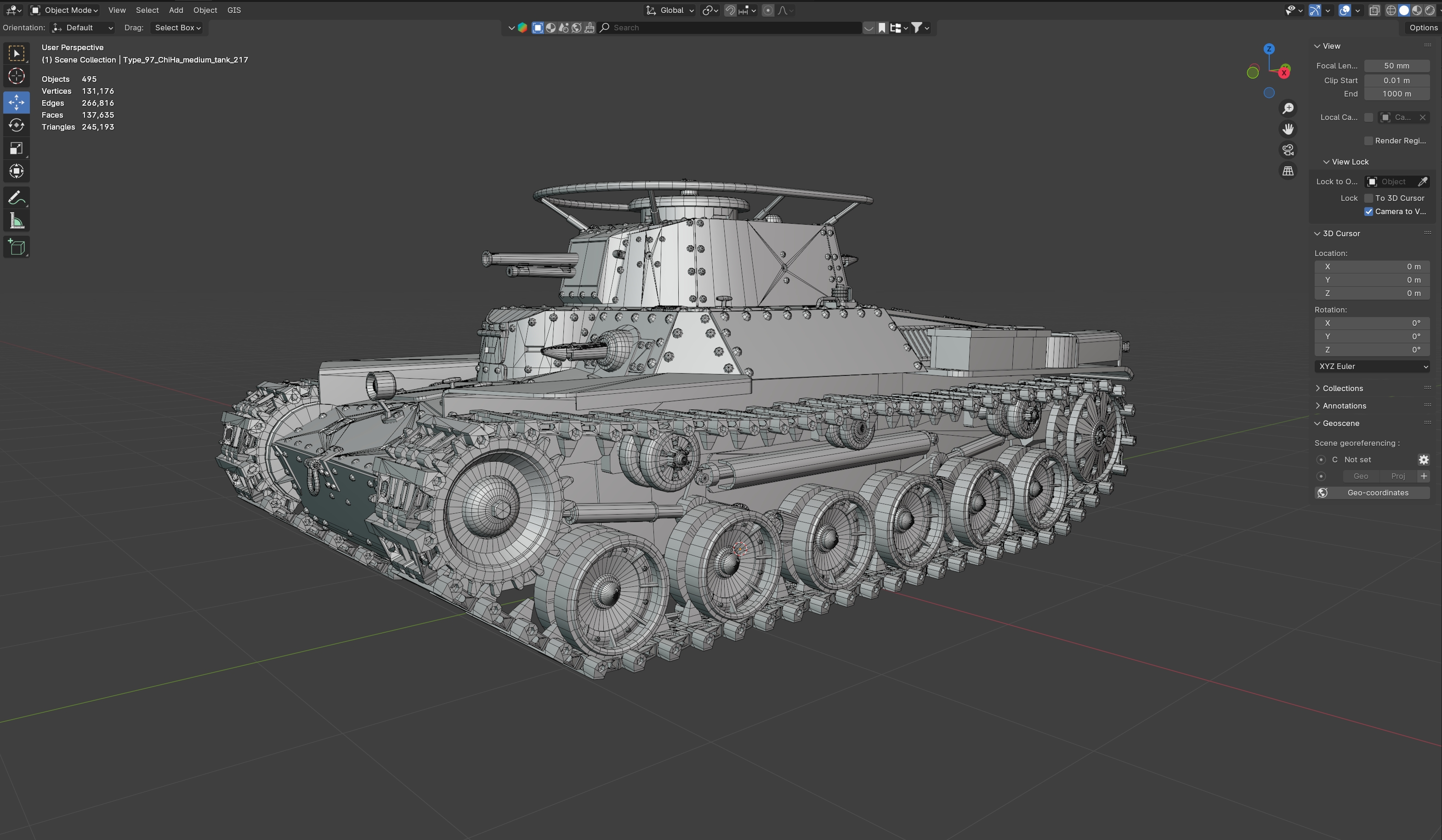Select the Measure tool
Image resolution: width=1442 pixels, height=840 pixels.
[16, 221]
